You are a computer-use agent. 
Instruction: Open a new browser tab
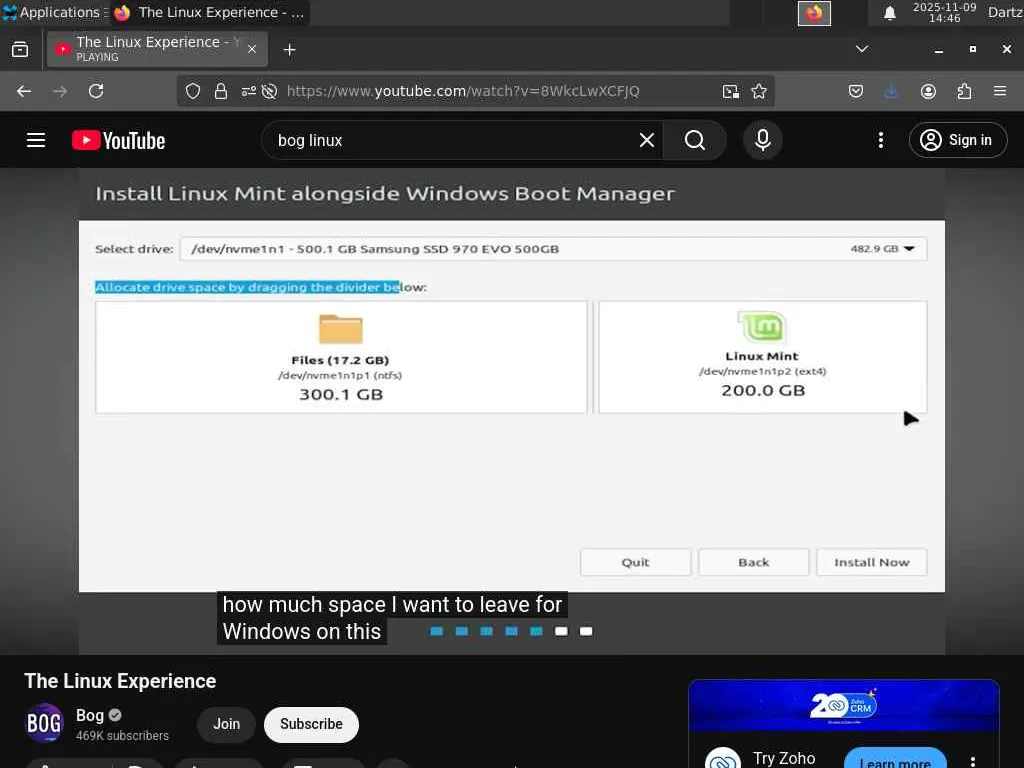tap(289, 50)
